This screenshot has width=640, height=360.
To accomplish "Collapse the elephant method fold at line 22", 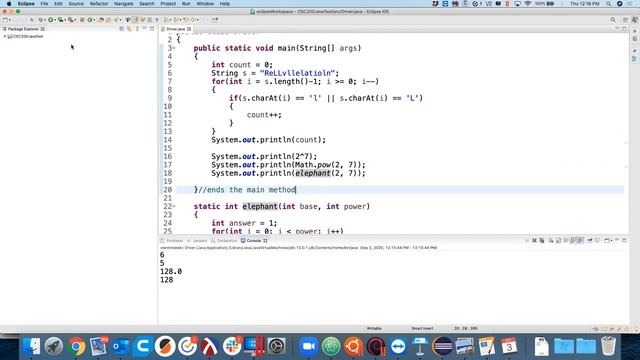I will point(174,207).
